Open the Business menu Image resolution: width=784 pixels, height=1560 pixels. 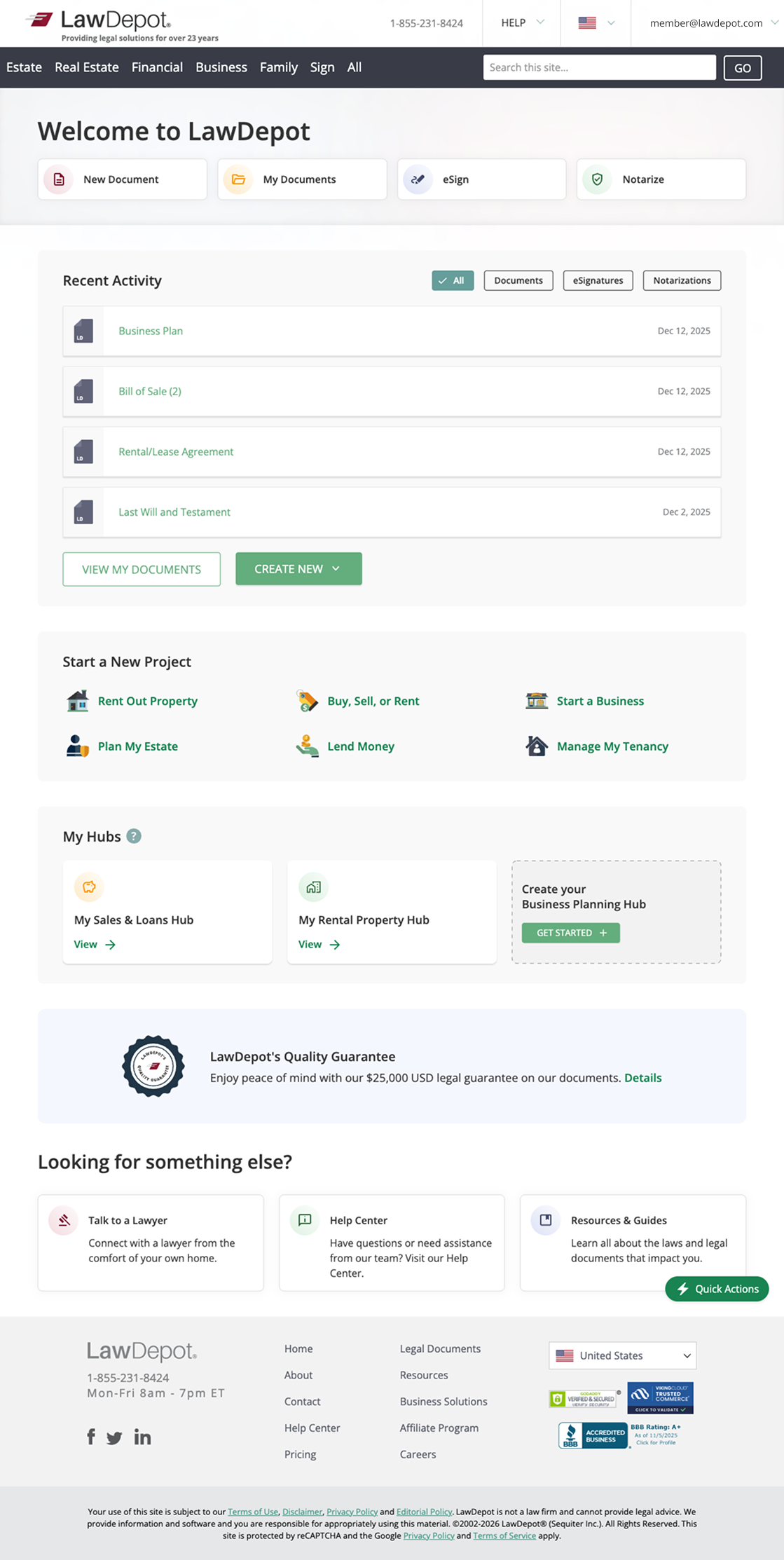point(221,67)
